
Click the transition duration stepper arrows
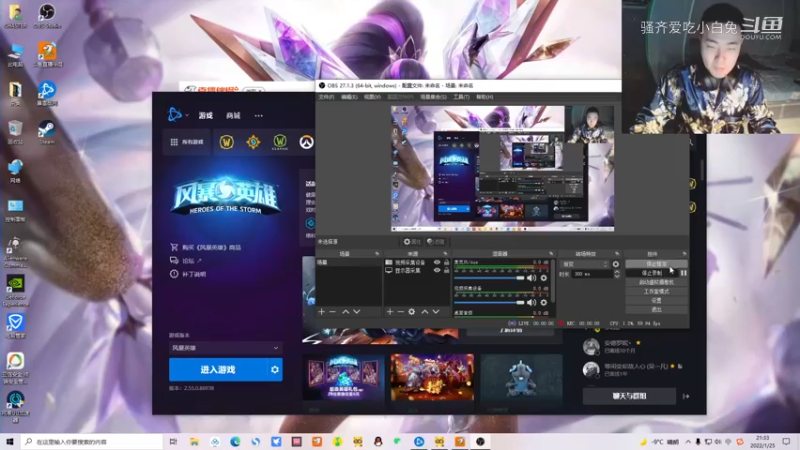click(x=617, y=274)
